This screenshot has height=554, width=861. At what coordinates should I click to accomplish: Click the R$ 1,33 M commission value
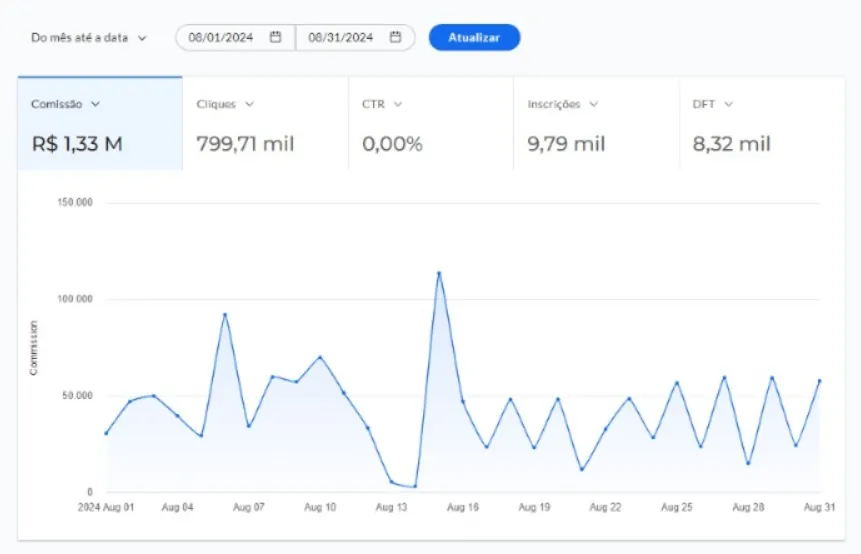point(77,144)
